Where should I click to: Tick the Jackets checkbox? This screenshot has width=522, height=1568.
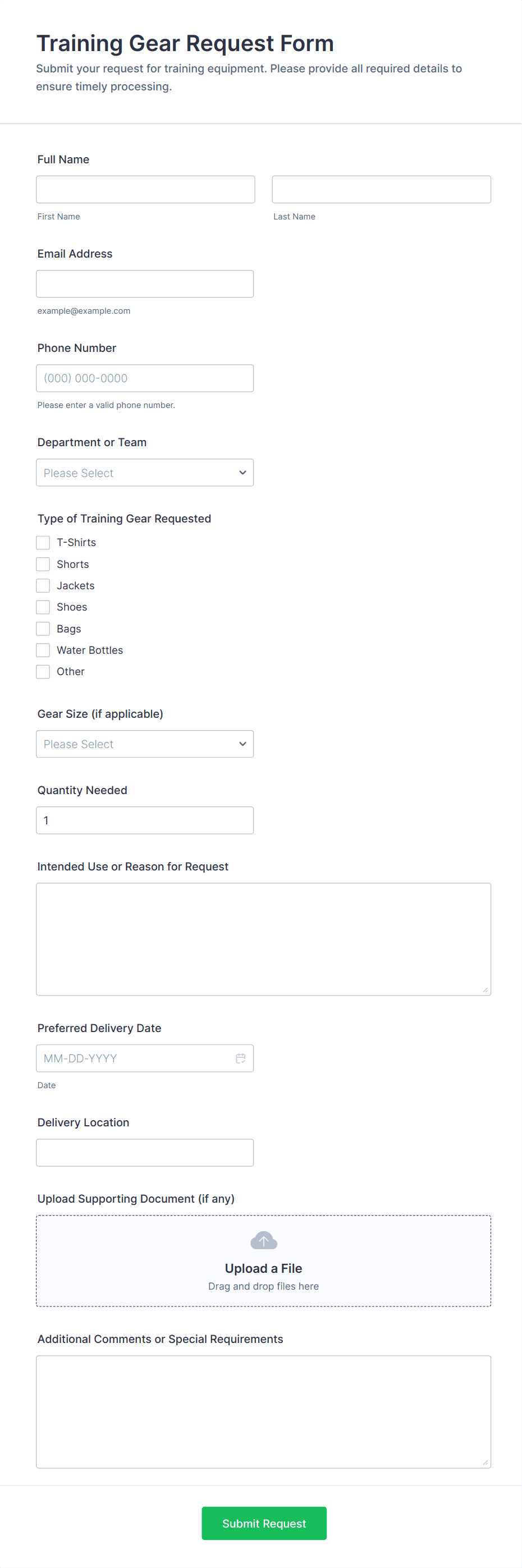point(43,585)
